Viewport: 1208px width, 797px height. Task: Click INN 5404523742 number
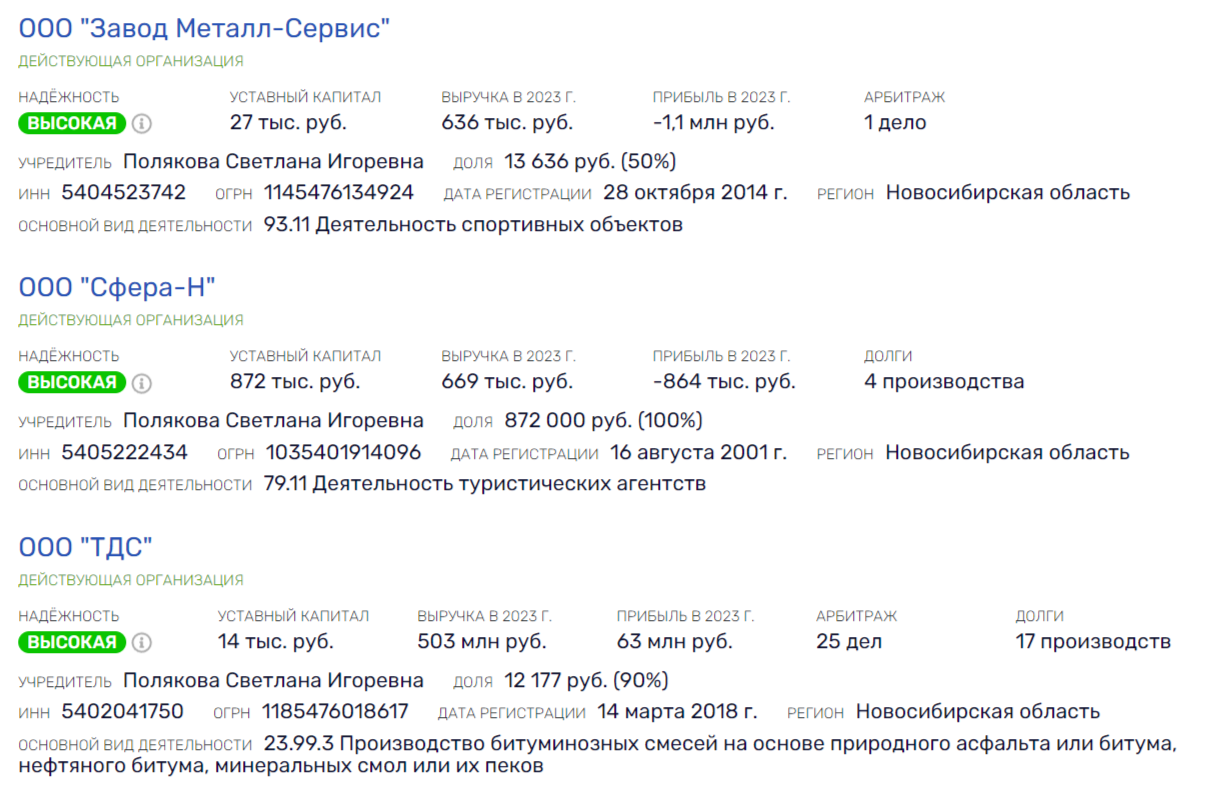(123, 193)
